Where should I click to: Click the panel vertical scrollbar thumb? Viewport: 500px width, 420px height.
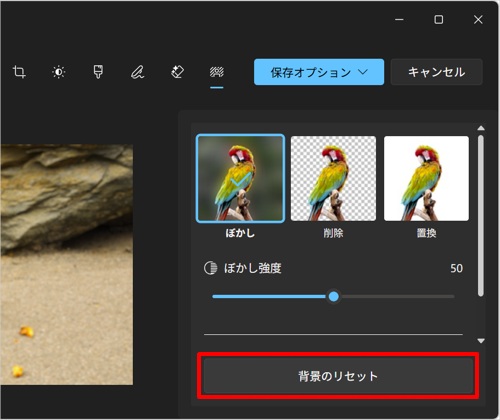(481, 216)
